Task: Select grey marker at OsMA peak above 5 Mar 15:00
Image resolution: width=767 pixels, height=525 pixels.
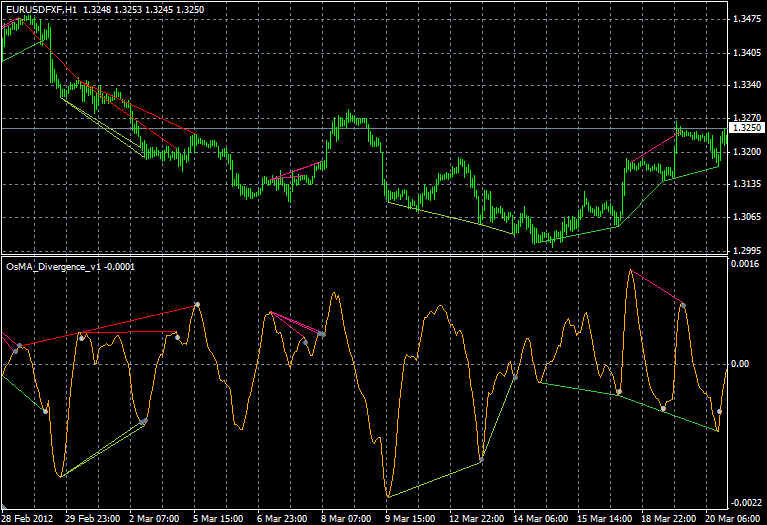Action: (197, 304)
